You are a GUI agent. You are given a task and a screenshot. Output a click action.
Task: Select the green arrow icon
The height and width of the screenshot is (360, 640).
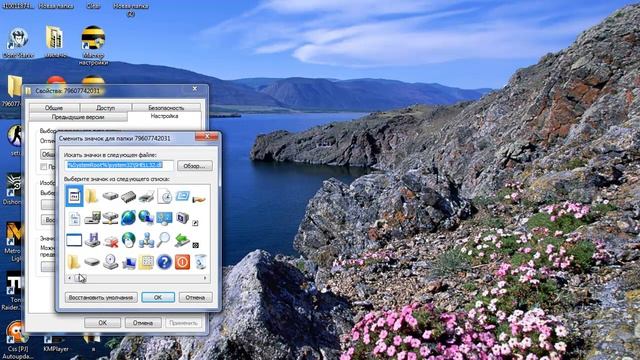click(x=182, y=240)
